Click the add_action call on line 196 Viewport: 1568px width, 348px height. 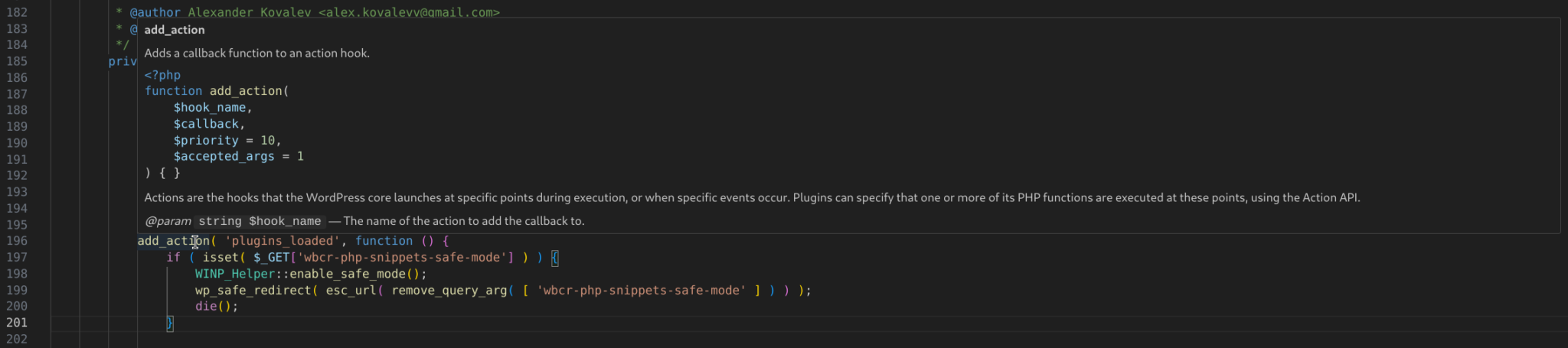coord(172,241)
